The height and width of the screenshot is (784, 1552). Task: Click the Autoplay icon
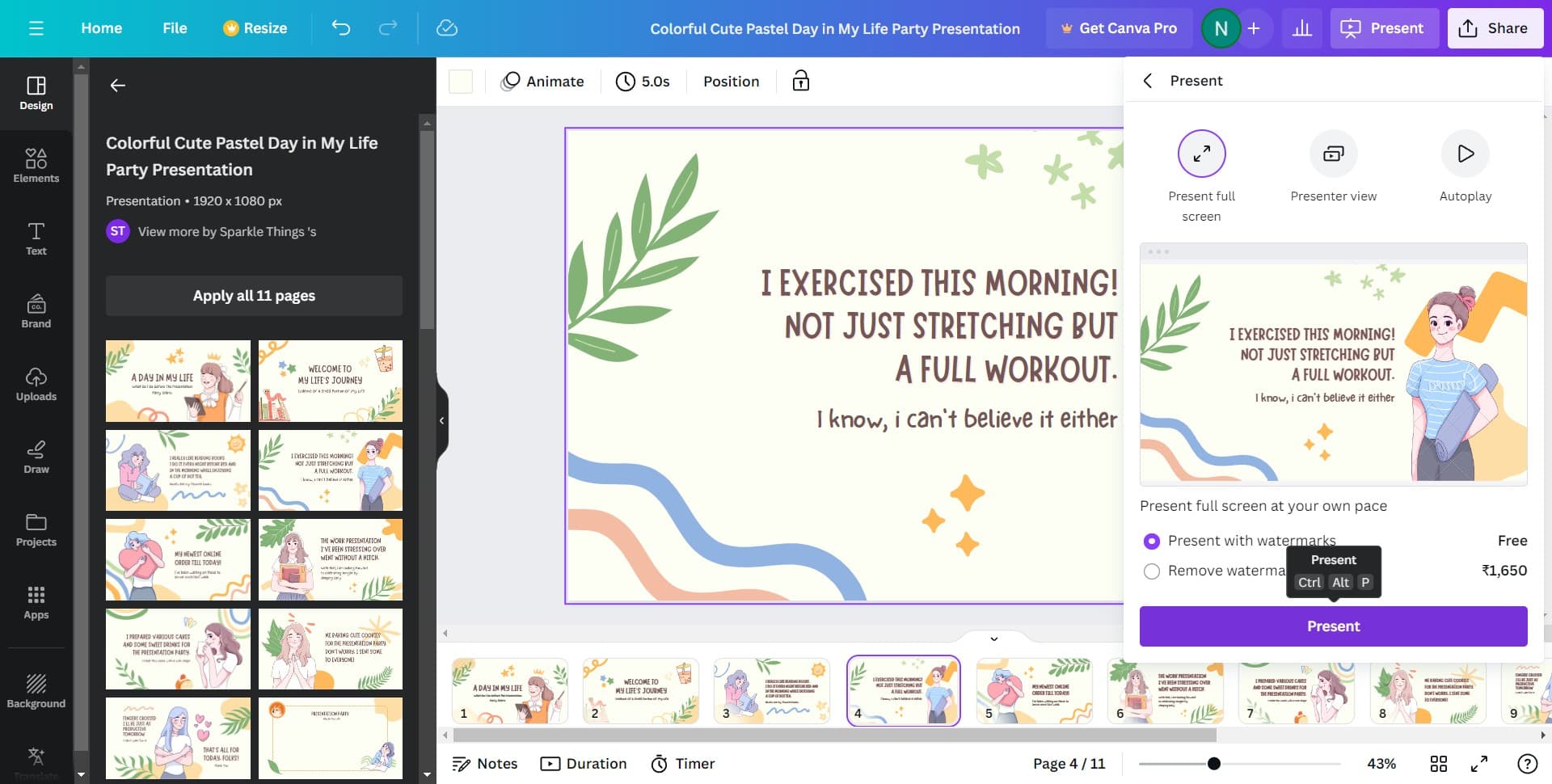tap(1465, 154)
